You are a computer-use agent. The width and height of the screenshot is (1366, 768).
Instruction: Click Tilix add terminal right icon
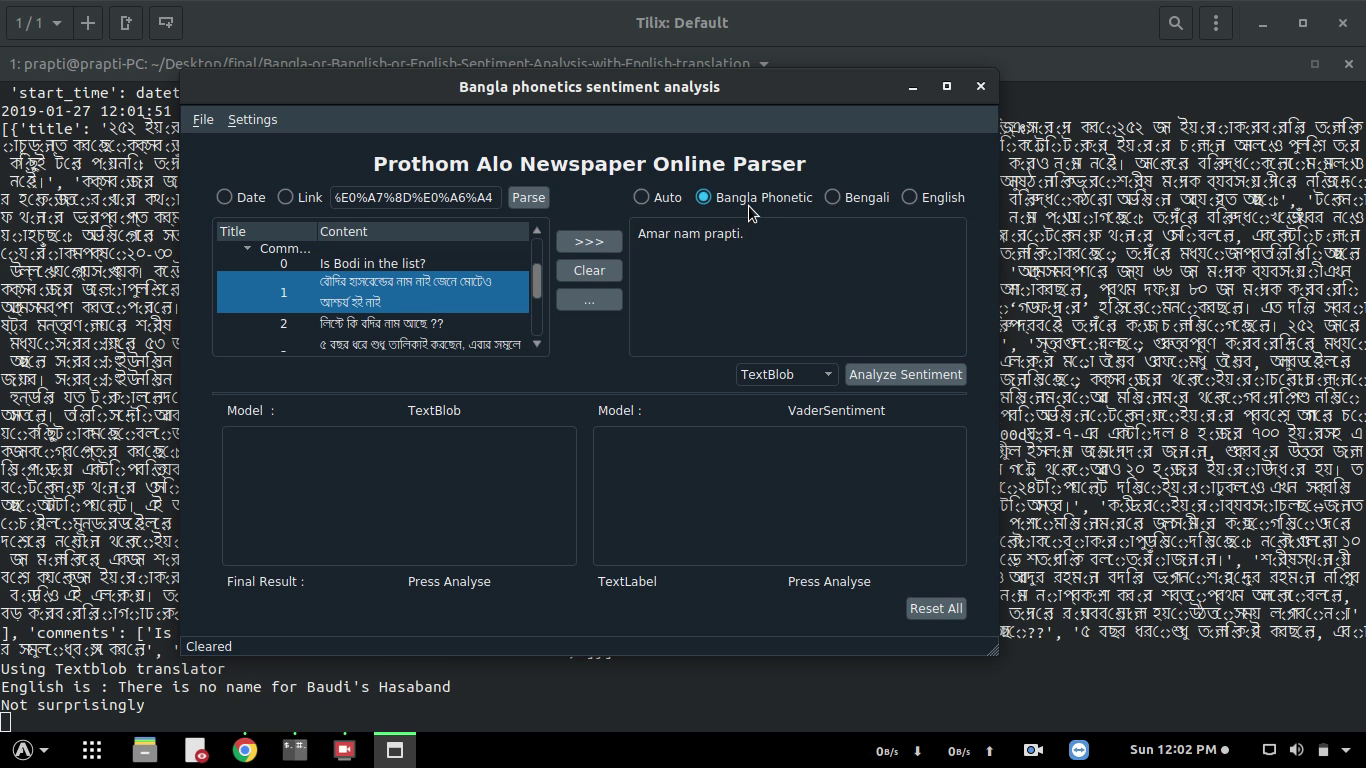coord(126,22)
